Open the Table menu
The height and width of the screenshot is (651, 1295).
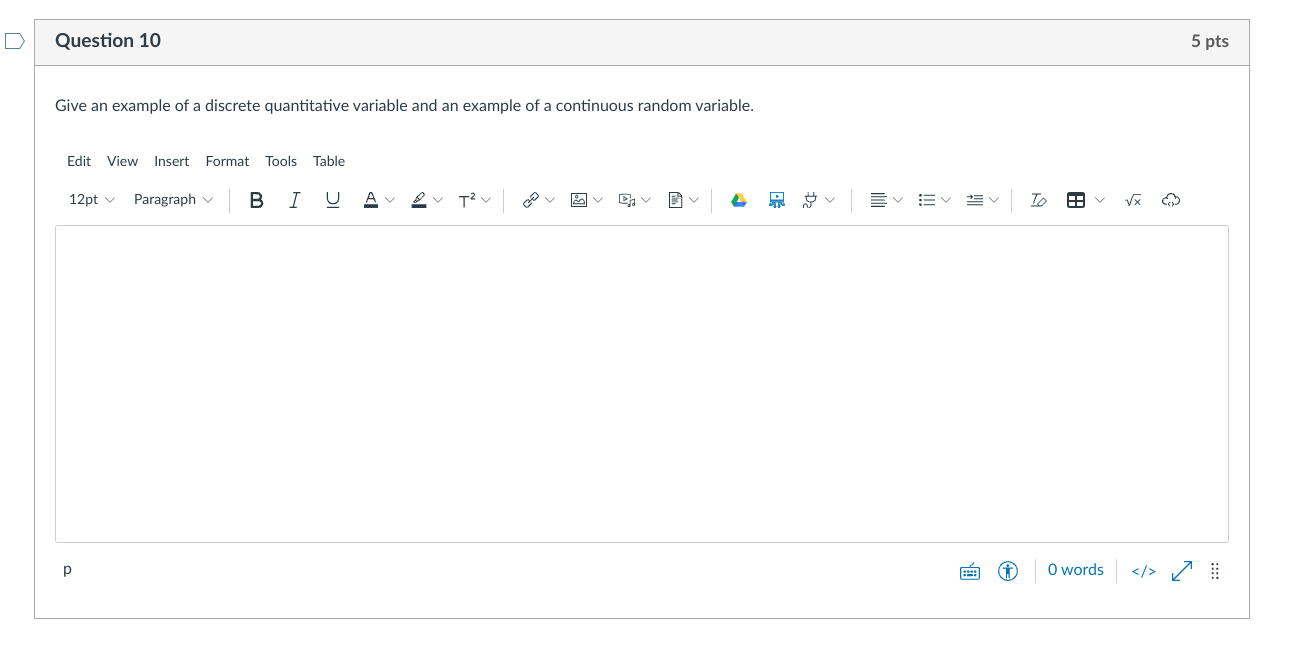coord(329,161)
